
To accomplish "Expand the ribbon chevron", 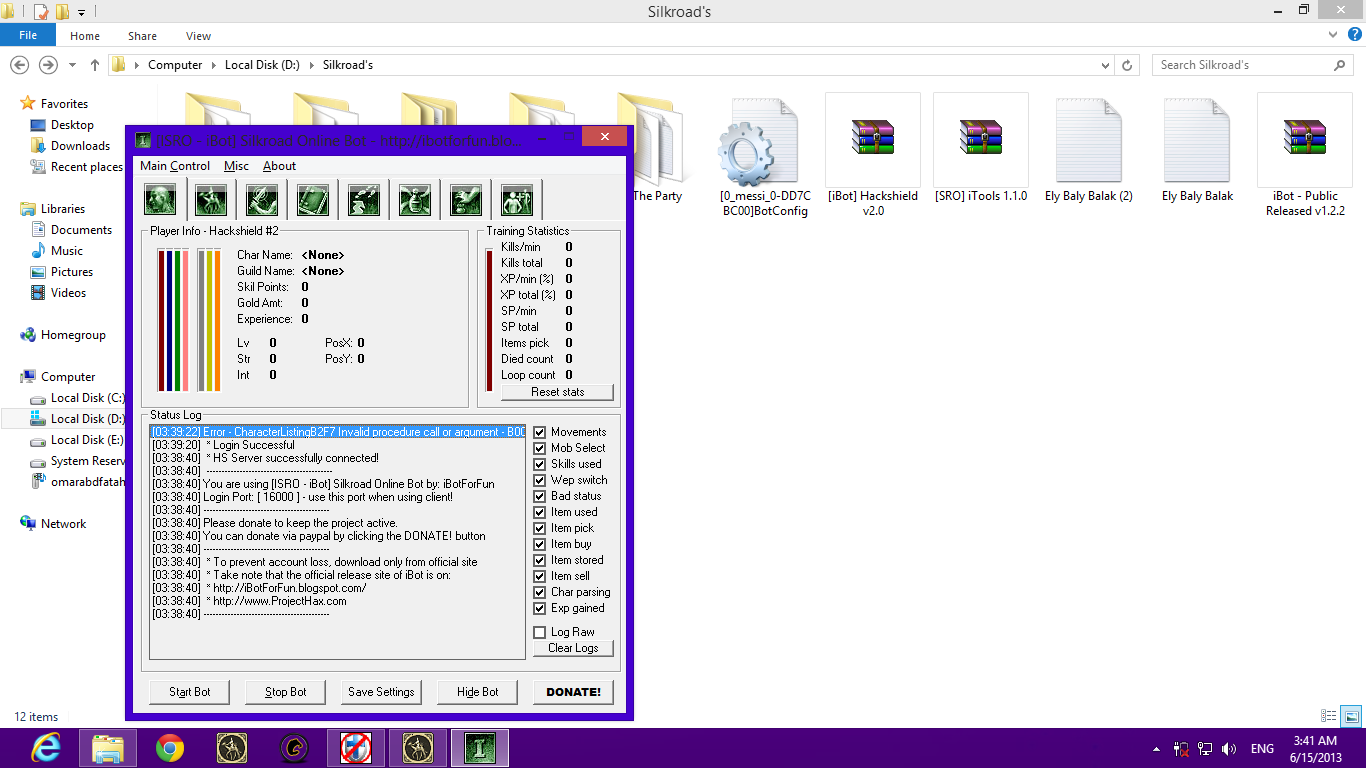I will [x=1331, y=35].
